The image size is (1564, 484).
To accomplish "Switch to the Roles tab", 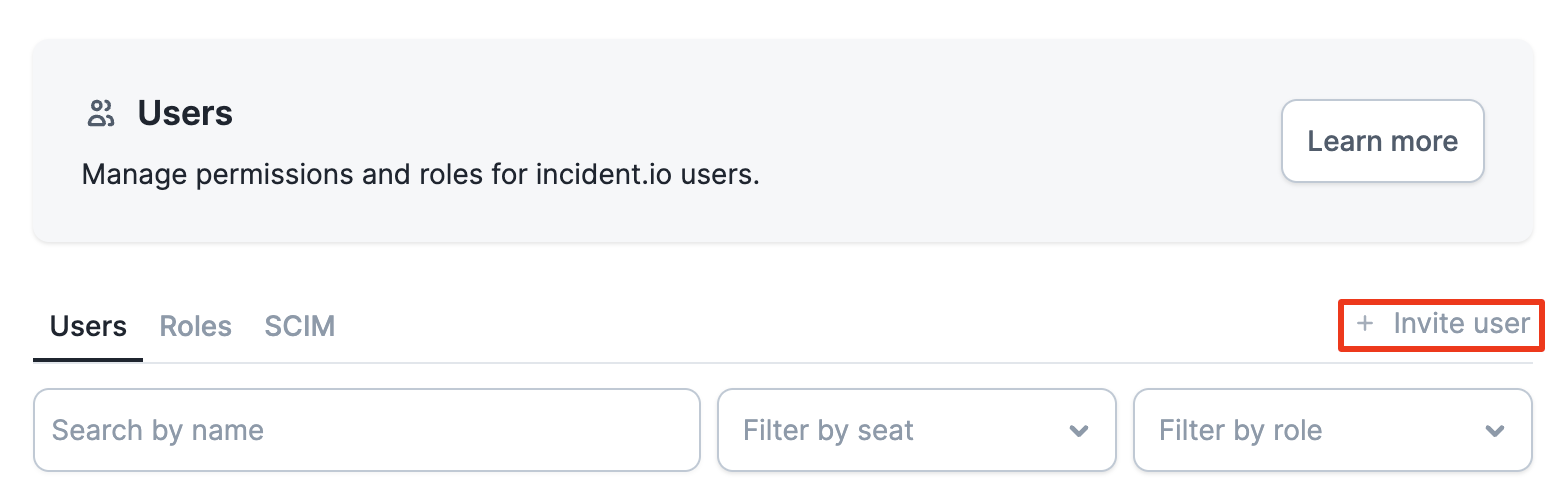I will click(x=196, y=326).
